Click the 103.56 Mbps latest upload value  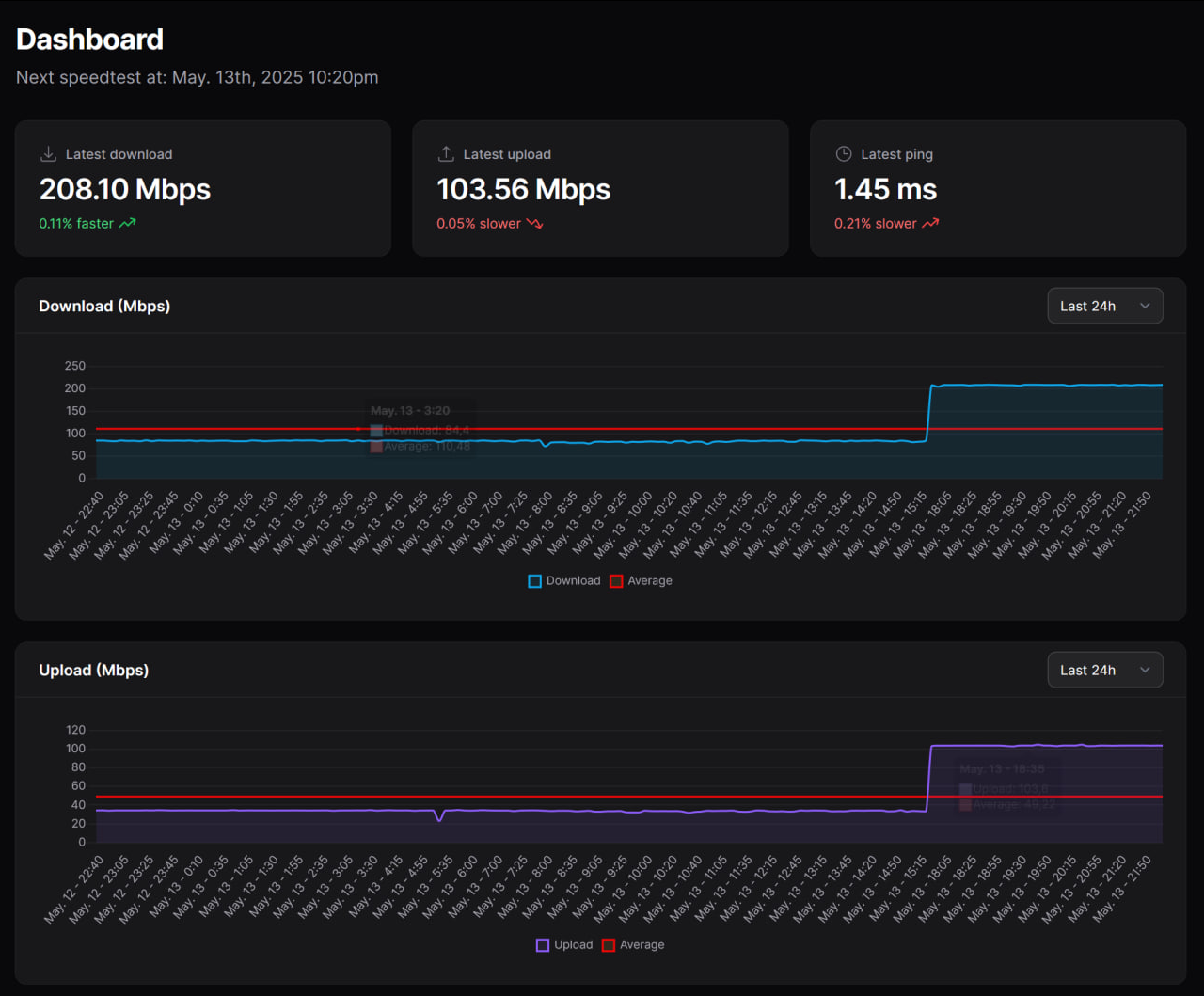pyautogui.click(x=524, y=190)
